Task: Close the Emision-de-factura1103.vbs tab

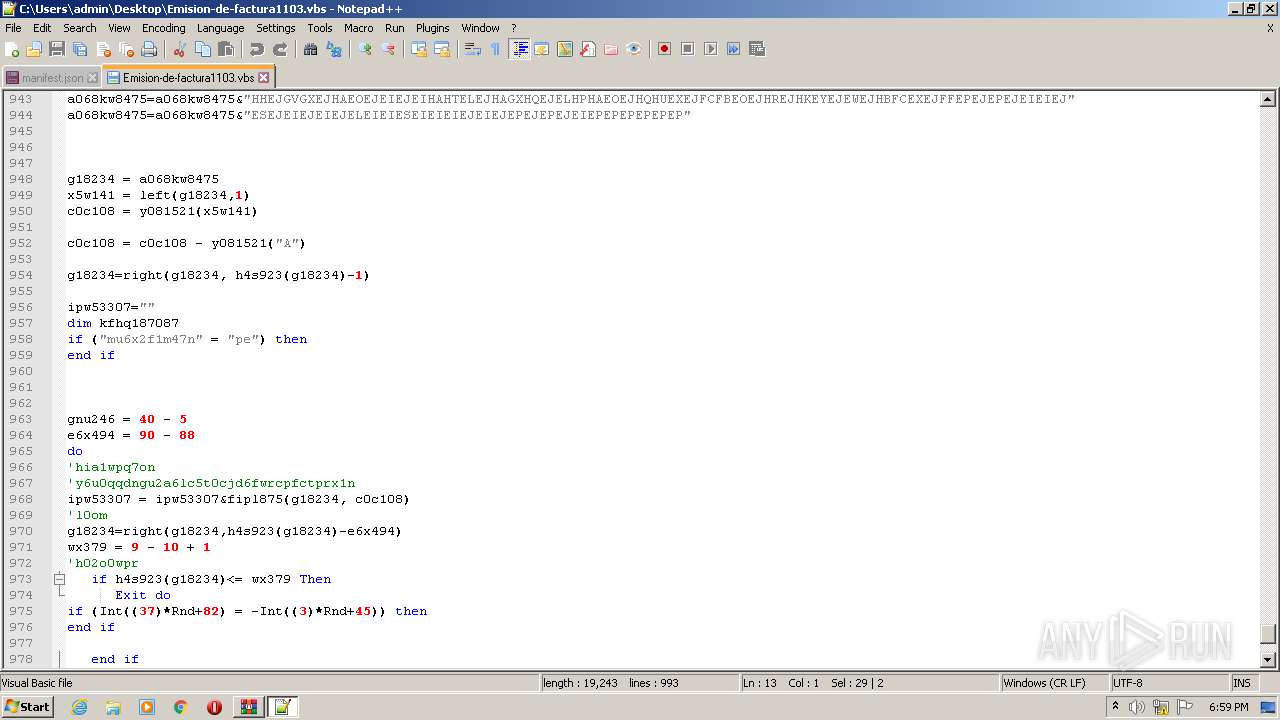Action: pos(264,77)
